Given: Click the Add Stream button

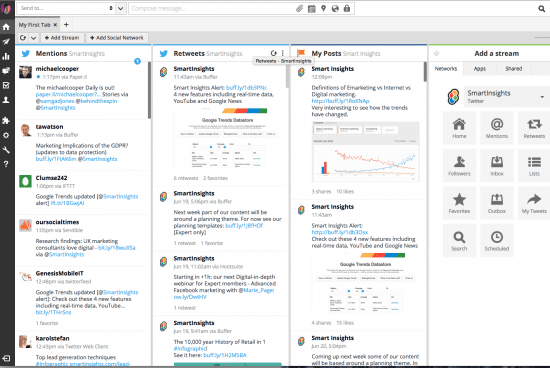Looking at the screenshot, I should point(62,38).
